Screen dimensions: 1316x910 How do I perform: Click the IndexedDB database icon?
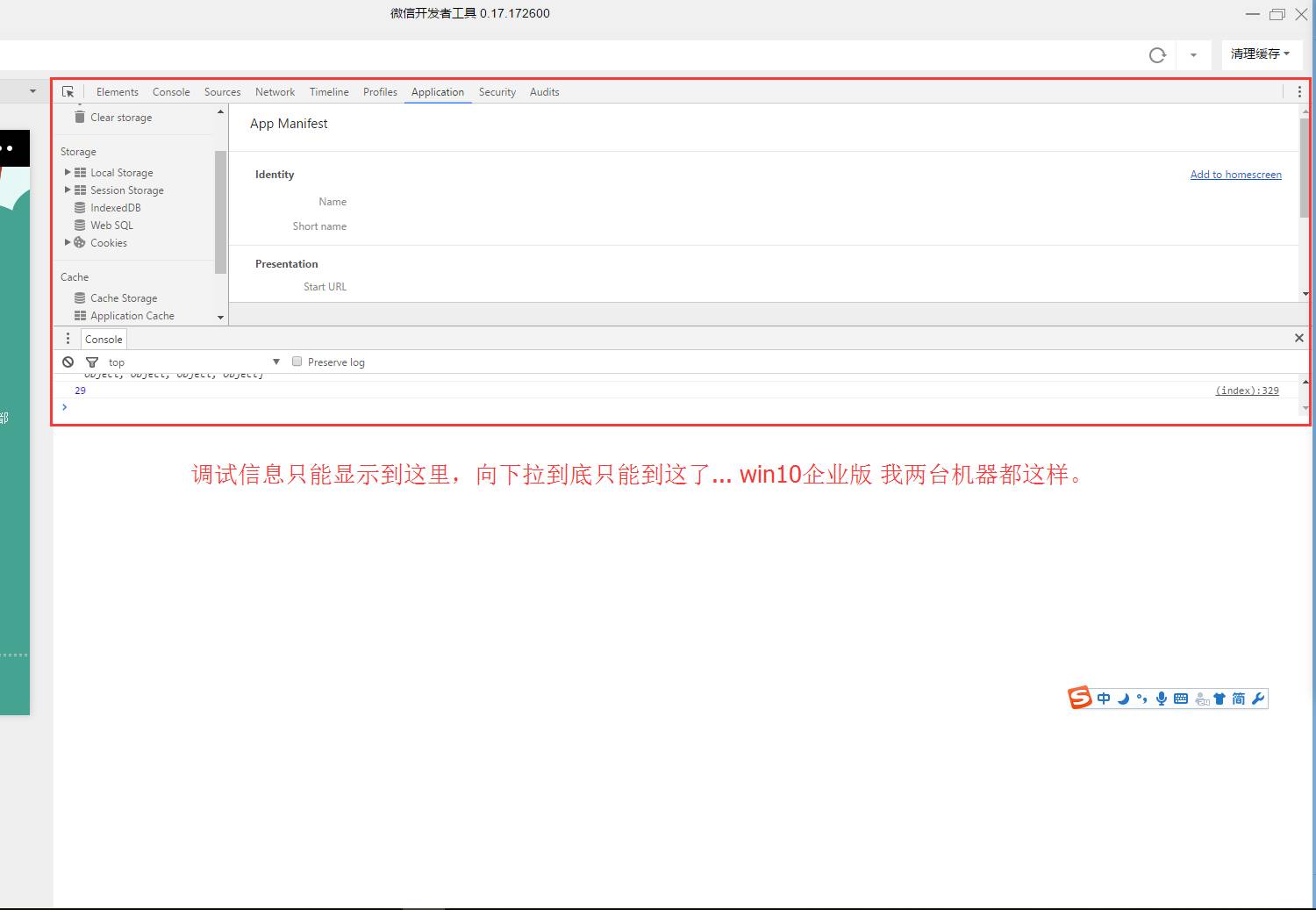pyautogui.click(x=80, y=207)
